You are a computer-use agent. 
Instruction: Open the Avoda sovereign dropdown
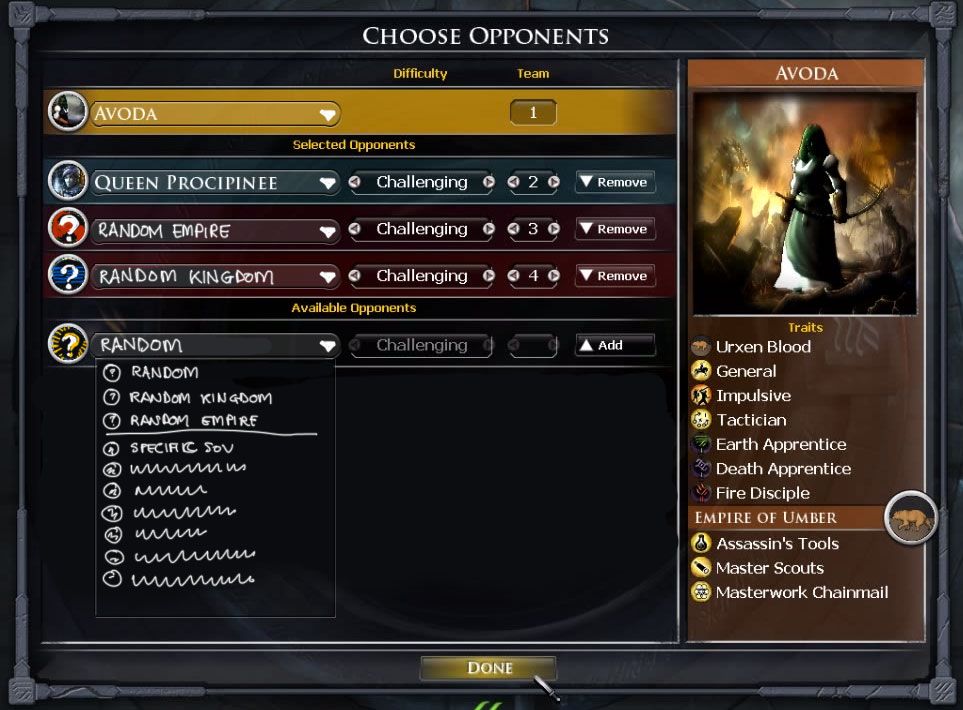[x=327, y=115]
